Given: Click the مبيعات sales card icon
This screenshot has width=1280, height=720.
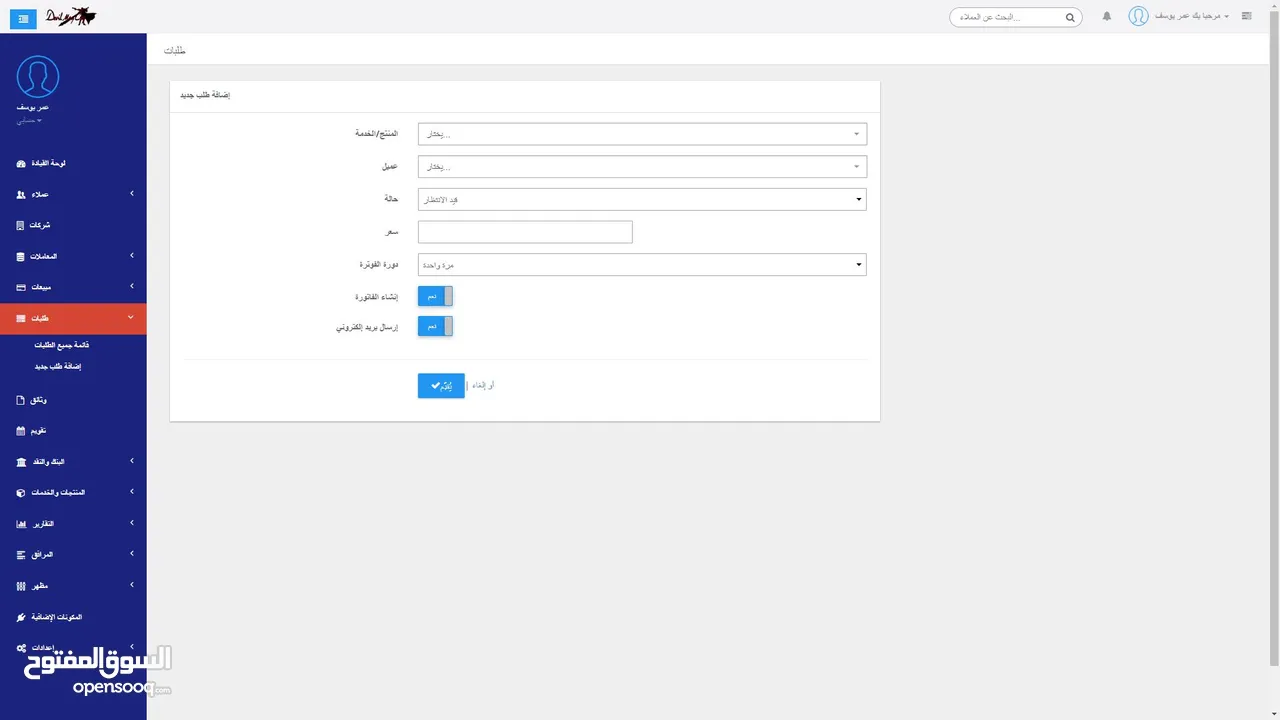Looking at the screenshot, I should 21,287.
